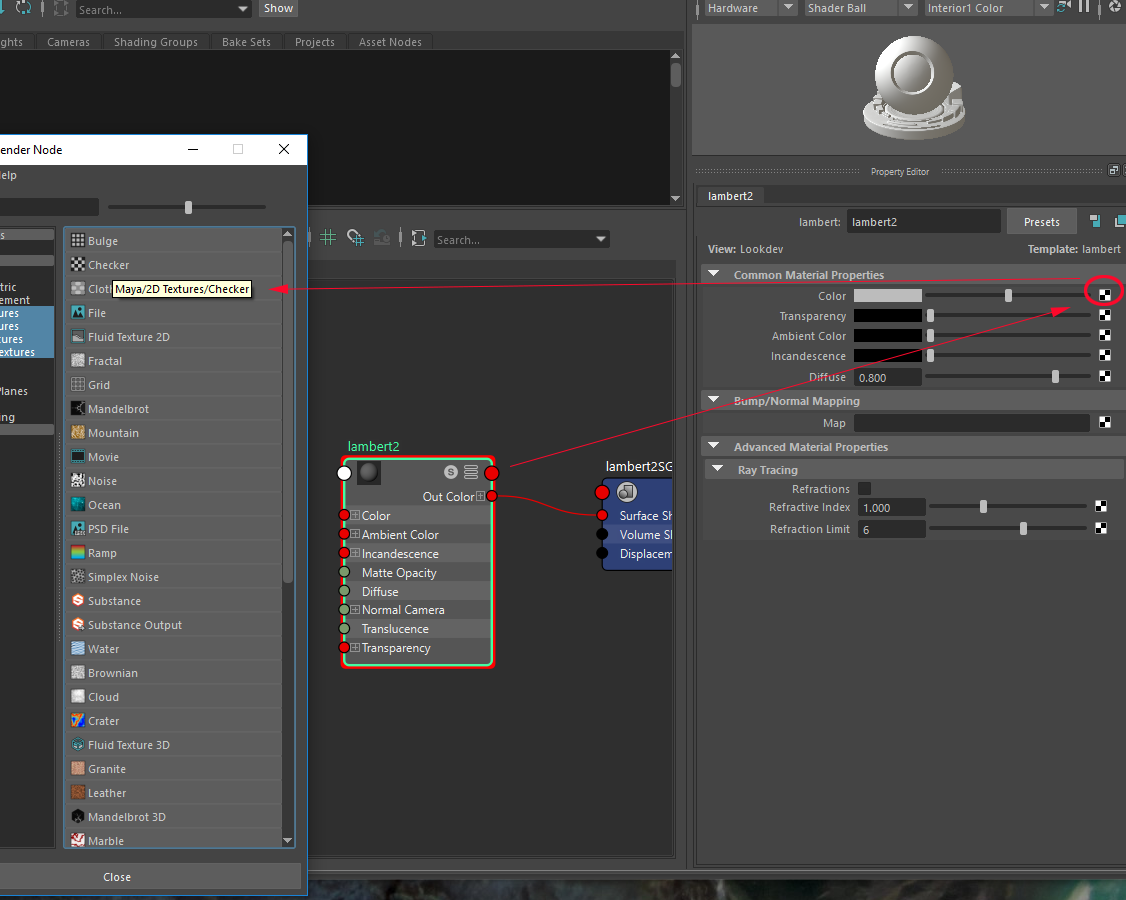Viewport: 1126px width, 900px height.
Task: Collapse the Ray Tracing section
Action: 718,470
